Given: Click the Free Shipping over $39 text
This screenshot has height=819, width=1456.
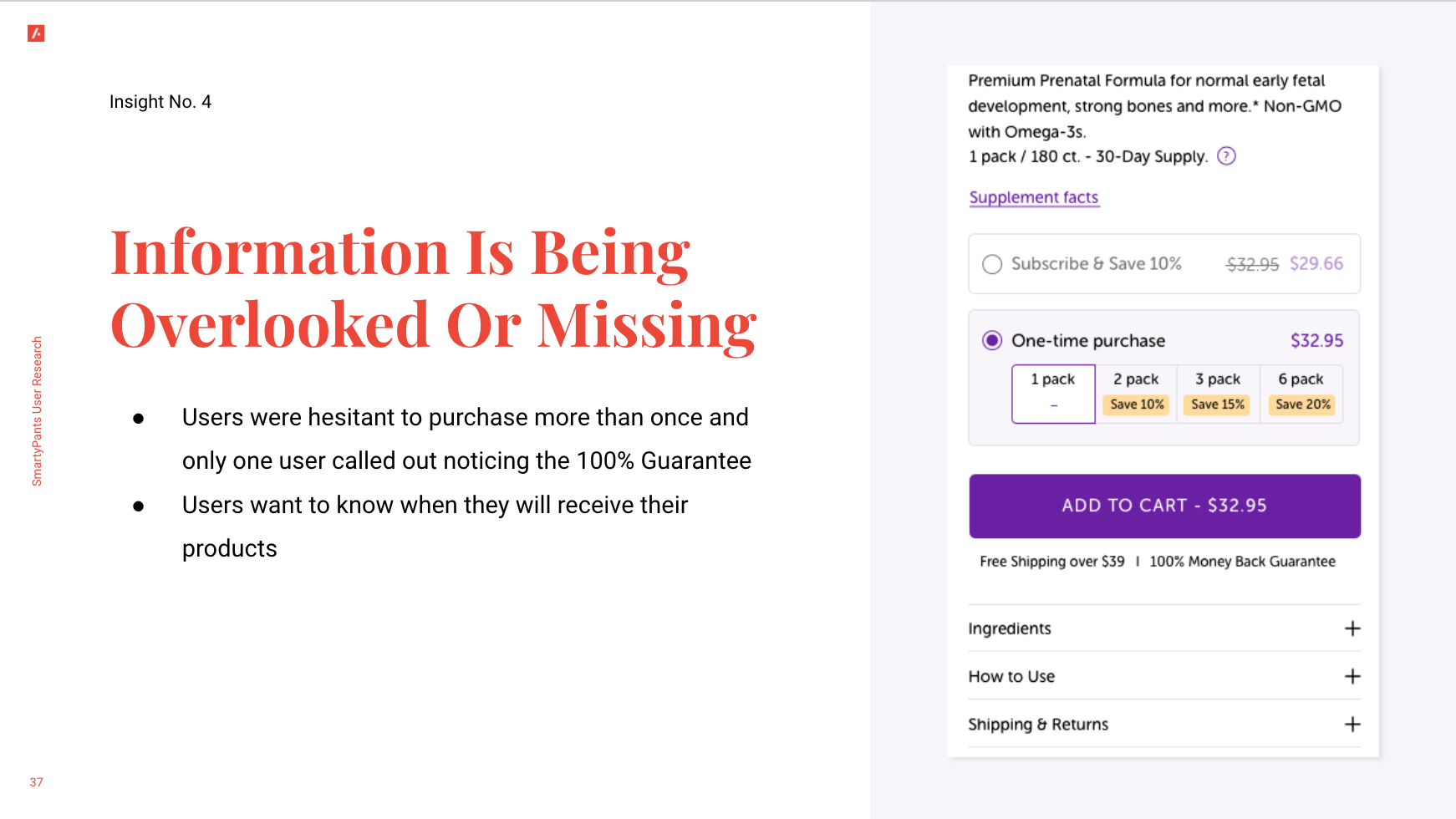Looking at the screenshot, I should pos(1051,562).
